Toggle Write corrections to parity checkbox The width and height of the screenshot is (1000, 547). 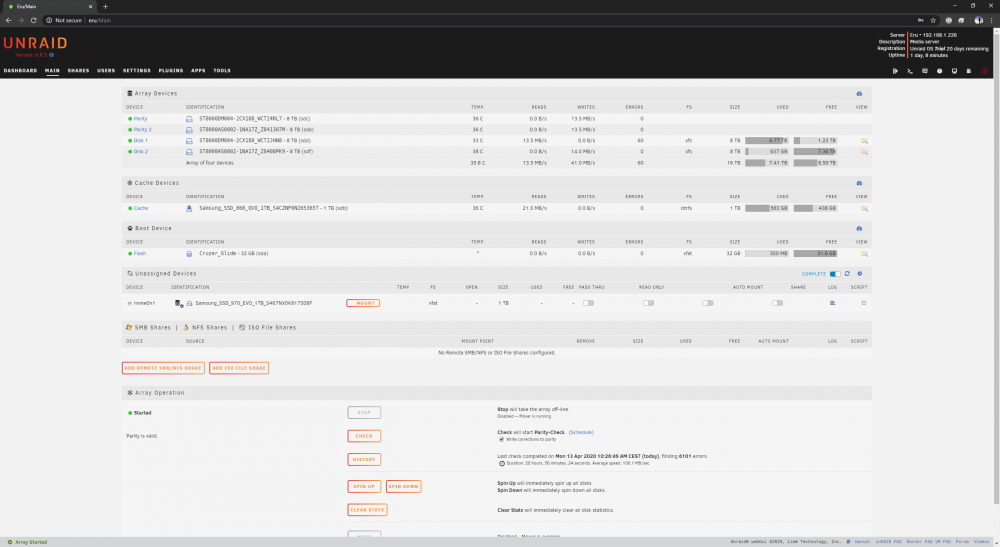coord(501,439)
